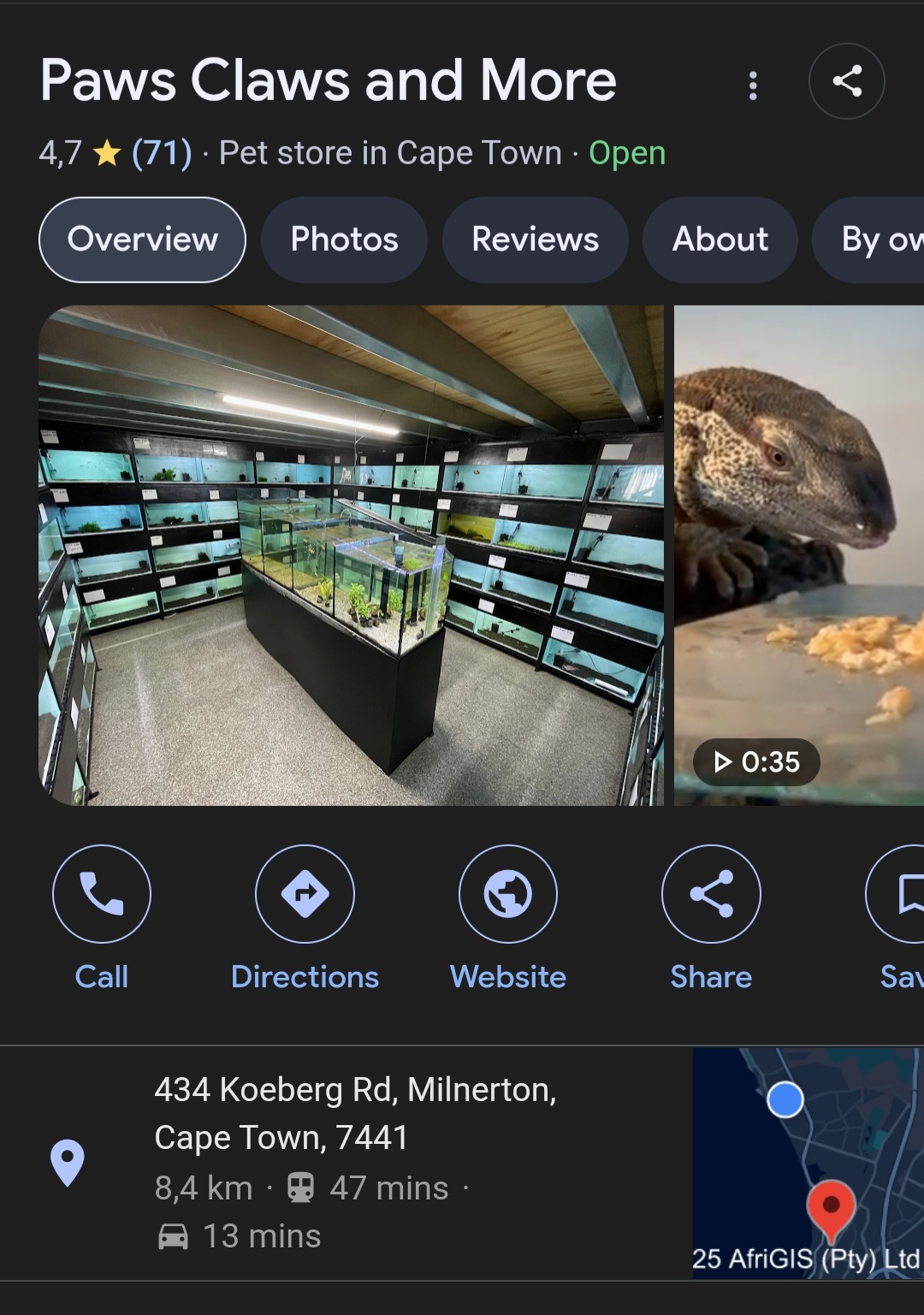Tap the red map marker pin
The width and height of the screenshot is (924, 1315).
pos(831,1211)
